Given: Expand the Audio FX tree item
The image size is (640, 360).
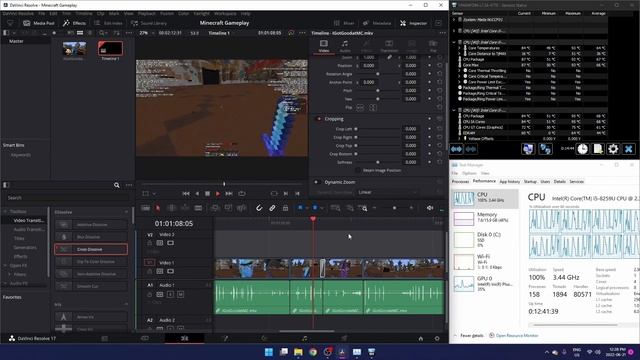Looking at the screenshot, I should [x=5, y=283].
